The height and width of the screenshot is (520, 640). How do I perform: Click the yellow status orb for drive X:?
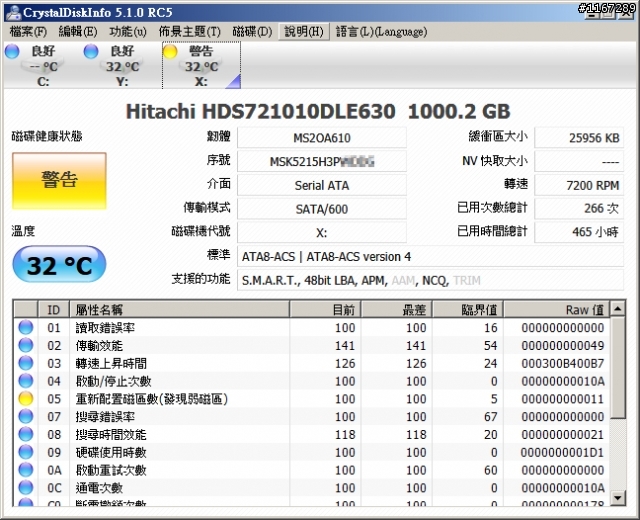click(170, 51)
